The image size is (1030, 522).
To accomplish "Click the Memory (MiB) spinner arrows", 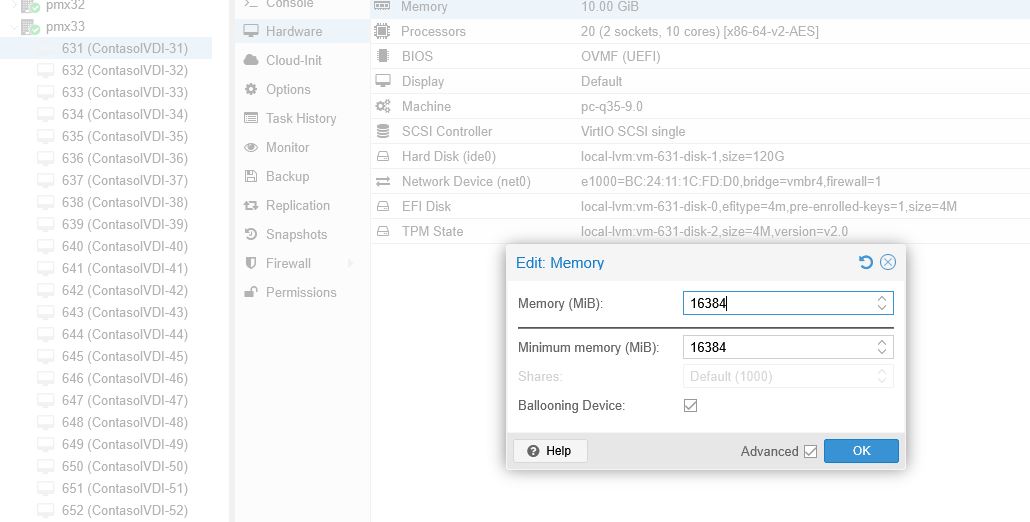I will click(x=882, y=303).
